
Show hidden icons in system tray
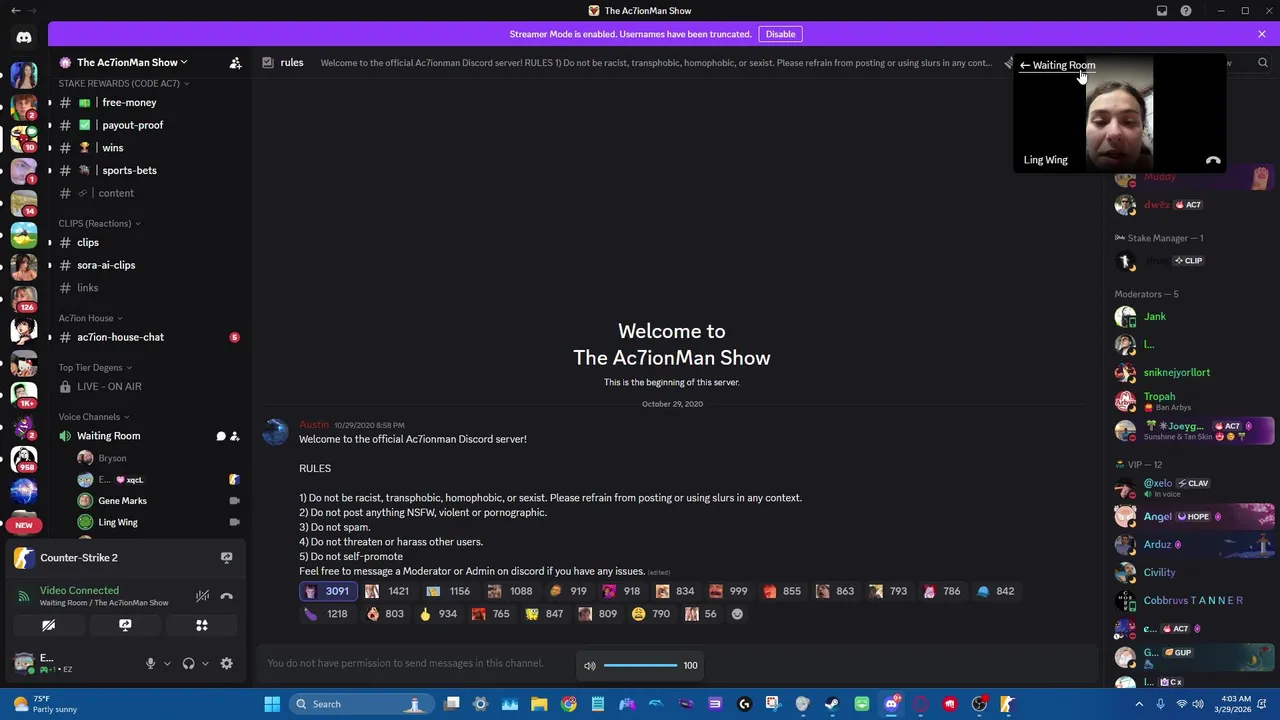1139,704
